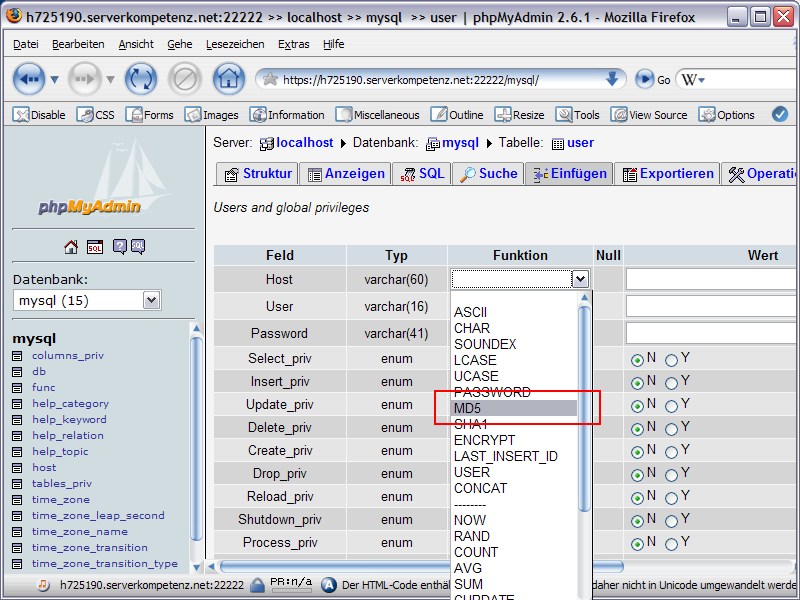Select Y for Delete_priv
This screenshot has height=600, width=800.
pos(671,429)
